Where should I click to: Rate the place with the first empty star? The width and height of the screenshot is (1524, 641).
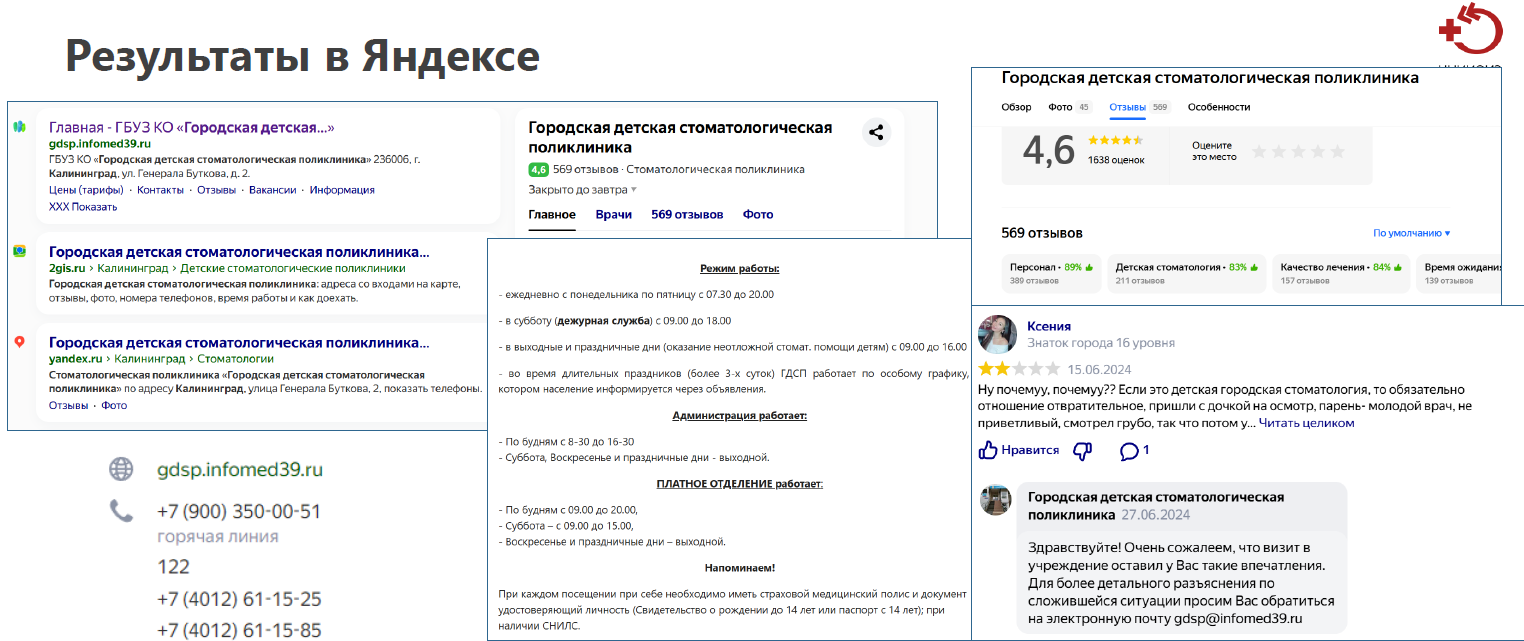1260,151
